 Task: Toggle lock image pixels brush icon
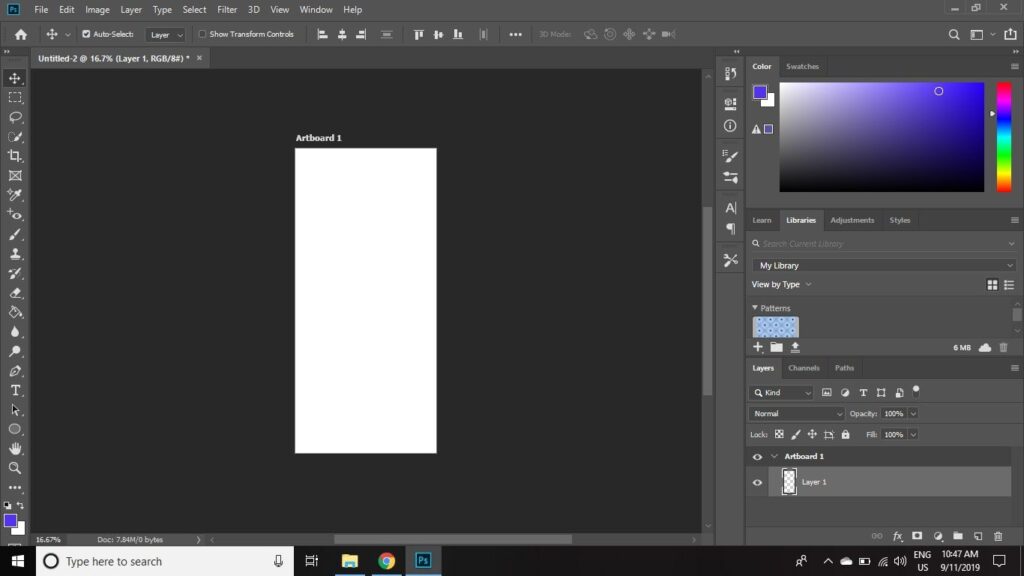click(795, 434)
